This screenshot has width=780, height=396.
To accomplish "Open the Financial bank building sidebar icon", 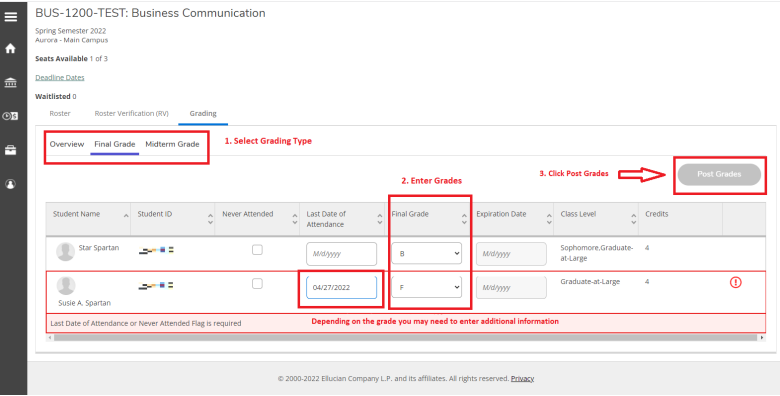I will click(x=10, y=83).
